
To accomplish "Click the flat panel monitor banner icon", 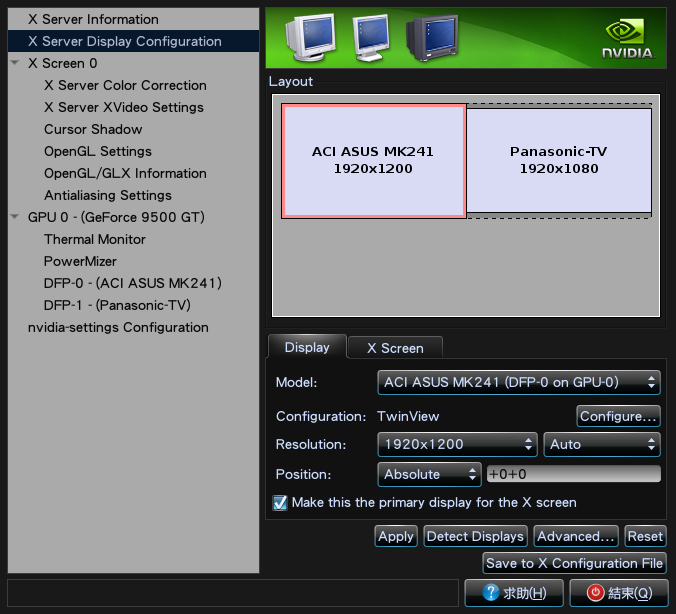I will 370,38.
